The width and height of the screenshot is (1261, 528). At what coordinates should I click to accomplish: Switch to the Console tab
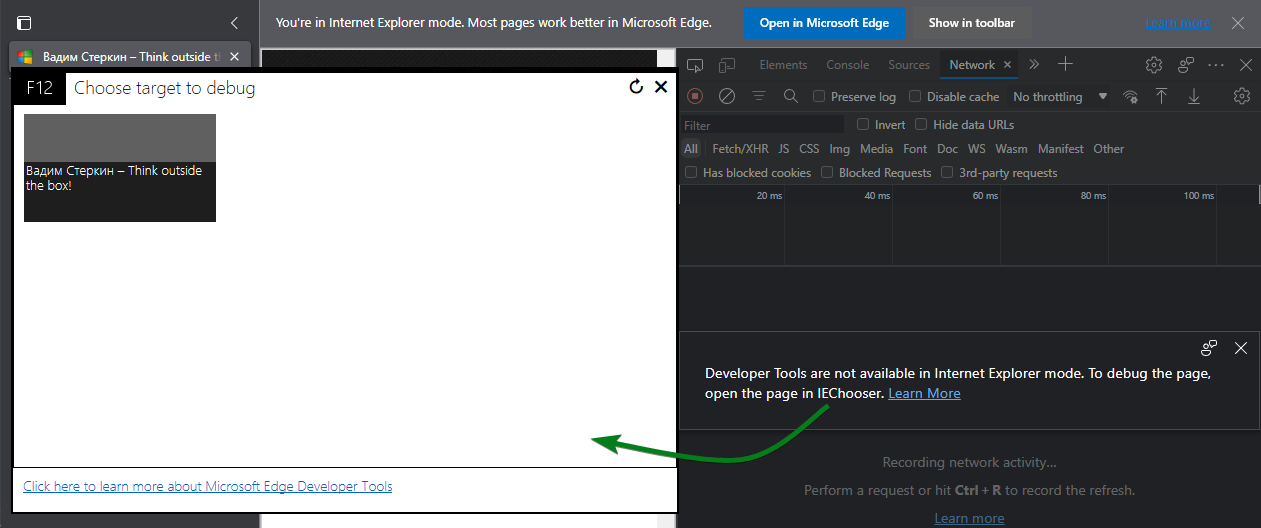point(847,65)
